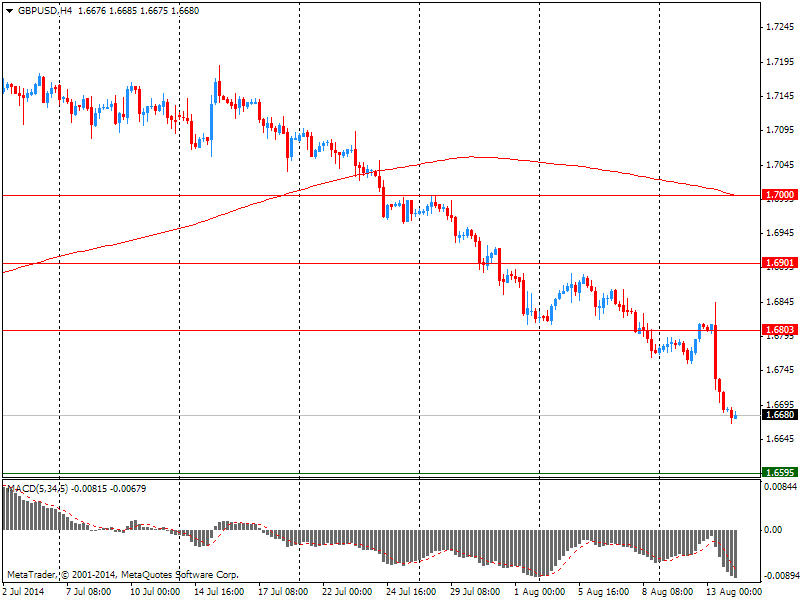Image resolution: width=800 pixels, height=600 pixels.
Task: Click the 7 Jul 08:00 time label
Action: (89, 592)
